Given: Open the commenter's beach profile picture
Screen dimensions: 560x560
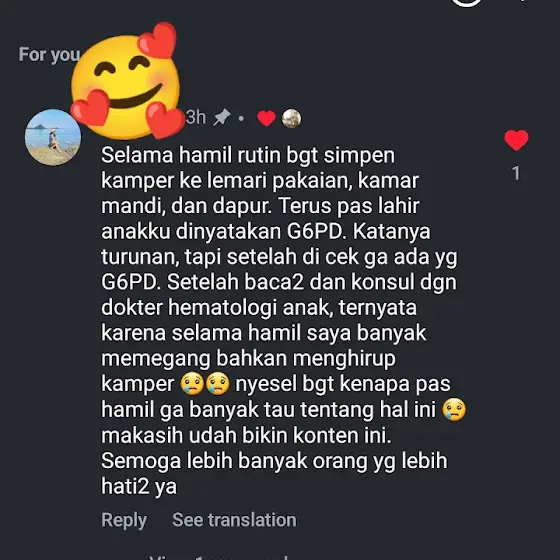Looking at the screenshot, I should point(53,137).
